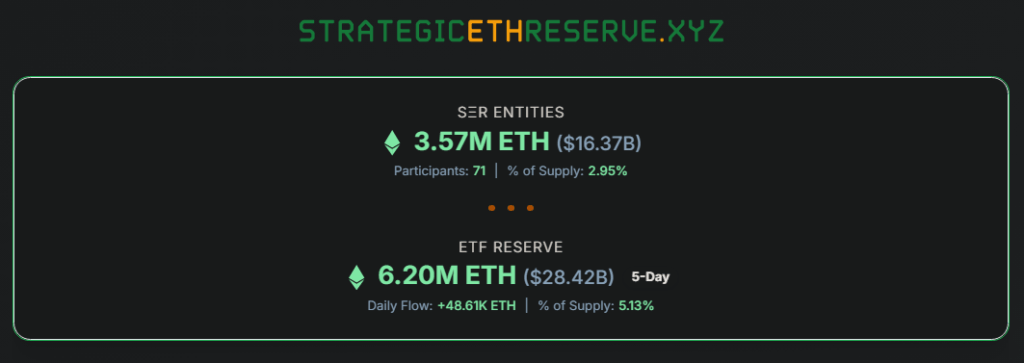The height and width of the screenshot is (363, 1024).
Task: Select the SER ENTITIES heading
Action: tap(511, 112)
